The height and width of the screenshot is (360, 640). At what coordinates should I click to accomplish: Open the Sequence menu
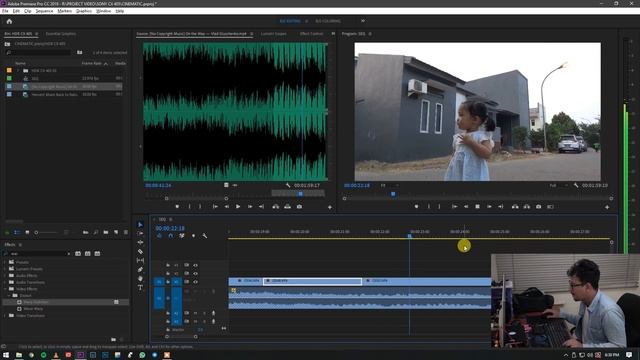pyautogui.click(x=44, y=11)
